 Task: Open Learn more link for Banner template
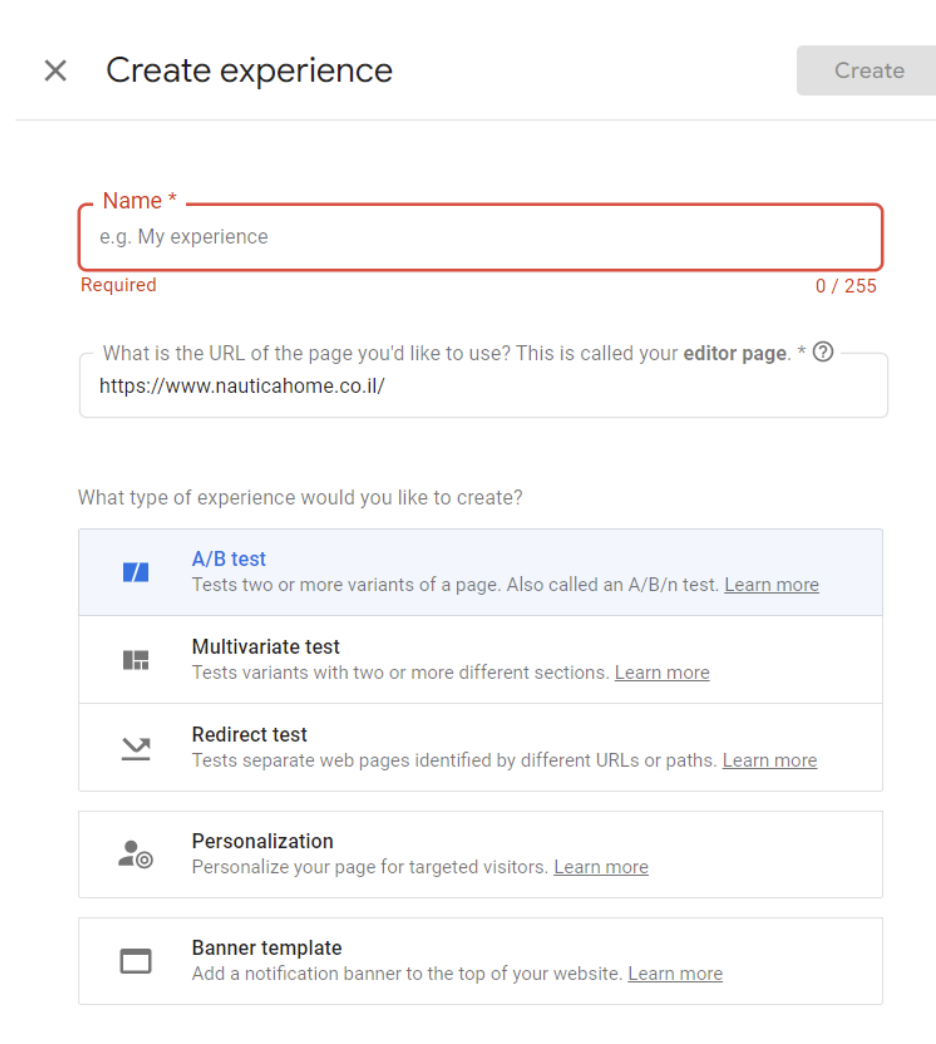click(675, 973)
